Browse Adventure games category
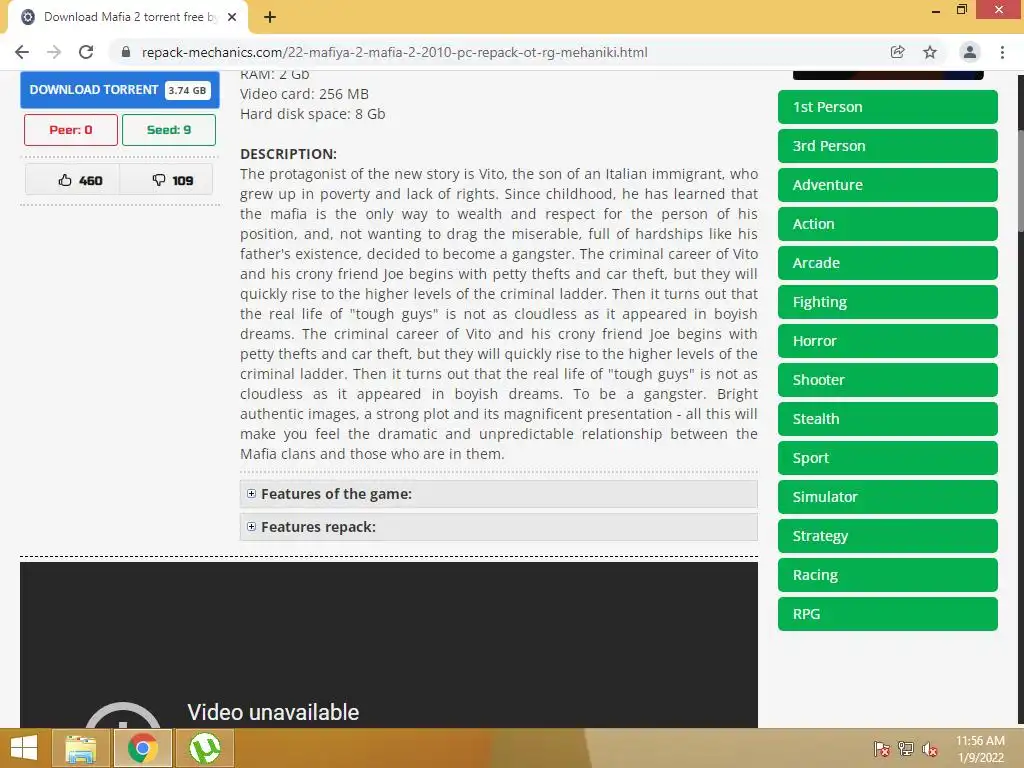This screenshot has width=1024, height=768. coord(888,185)
